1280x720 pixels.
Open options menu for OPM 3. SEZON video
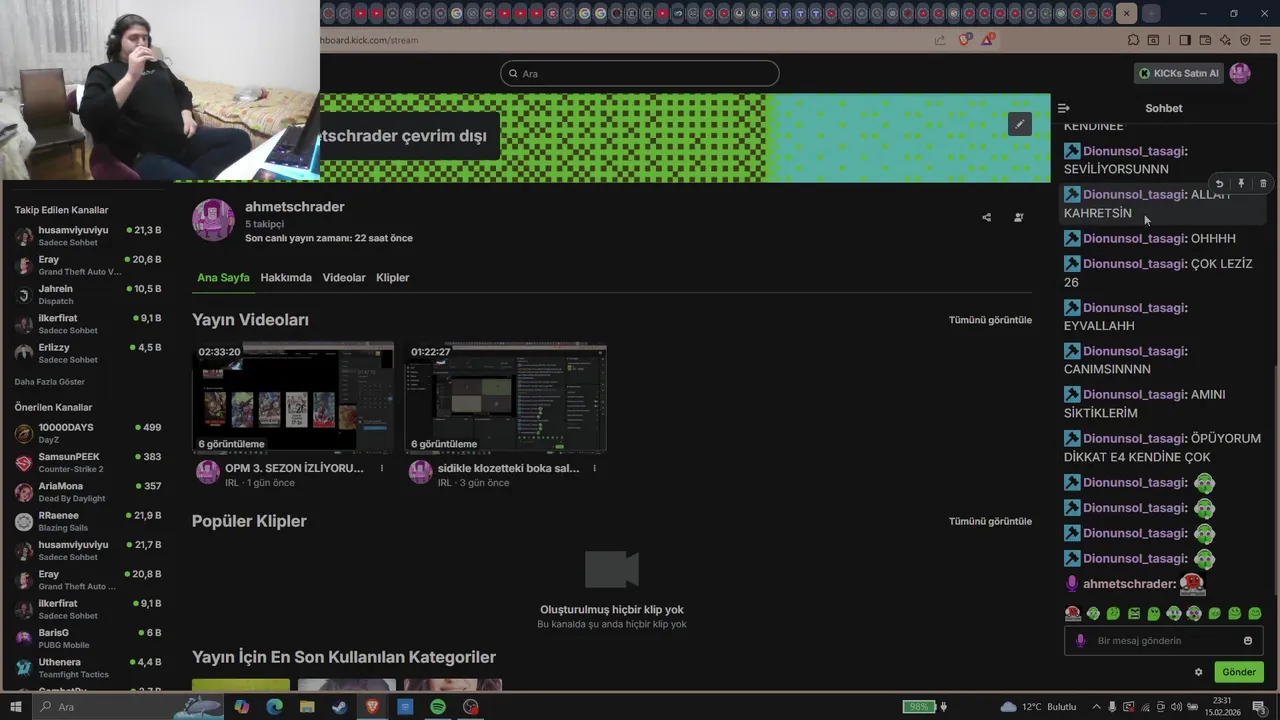pyautogui.click(x=382, y=468)
